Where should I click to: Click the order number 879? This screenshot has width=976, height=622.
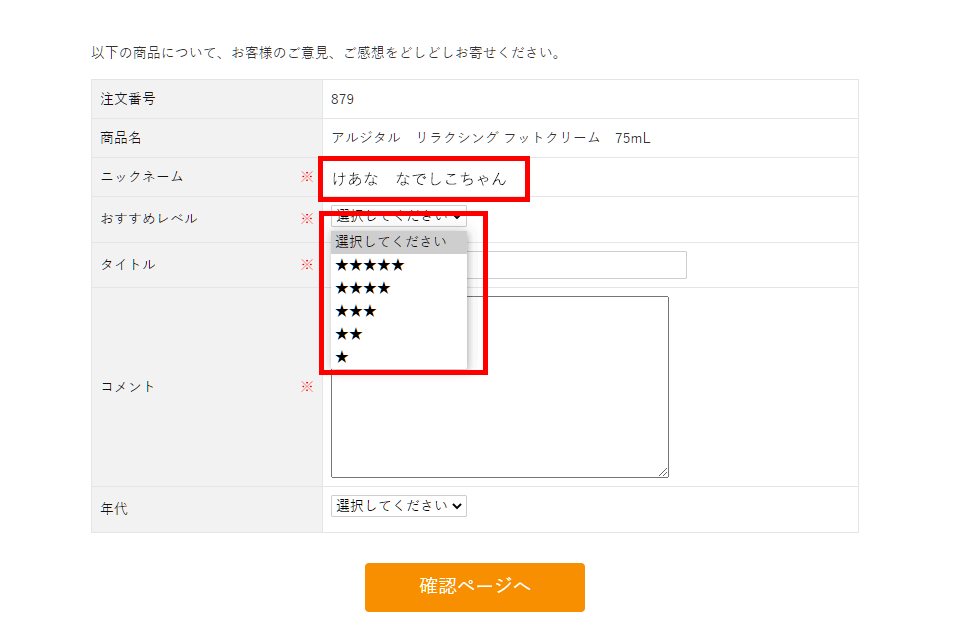[343, 99]
